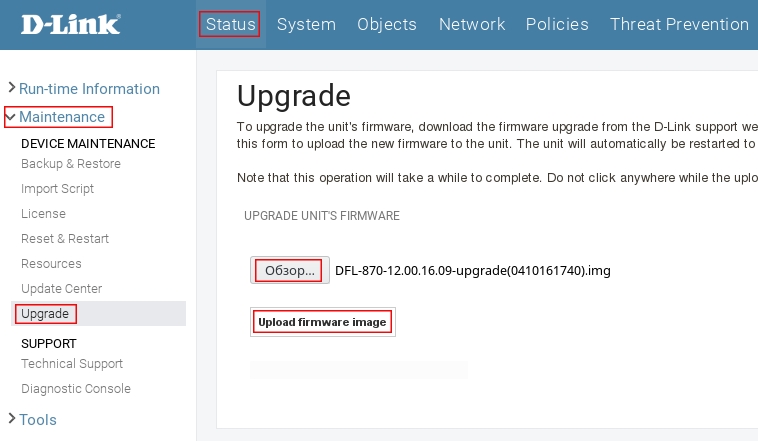The width and height of the screenshot is (758, 441).
Task: Open the Threat Prevention tab
Action: (x=679, y=24)
